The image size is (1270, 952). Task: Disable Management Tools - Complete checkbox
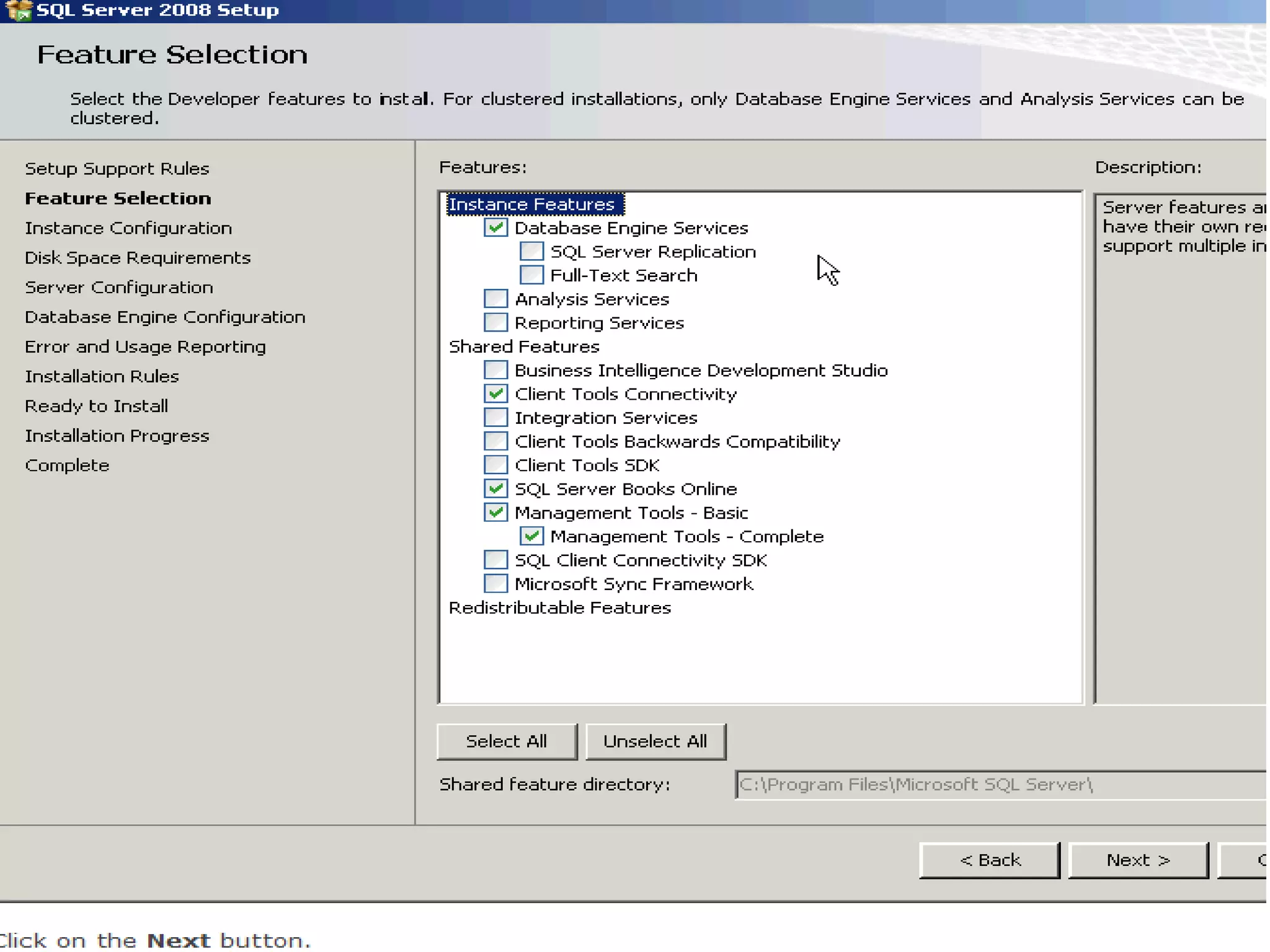click(x=531, y=537)
